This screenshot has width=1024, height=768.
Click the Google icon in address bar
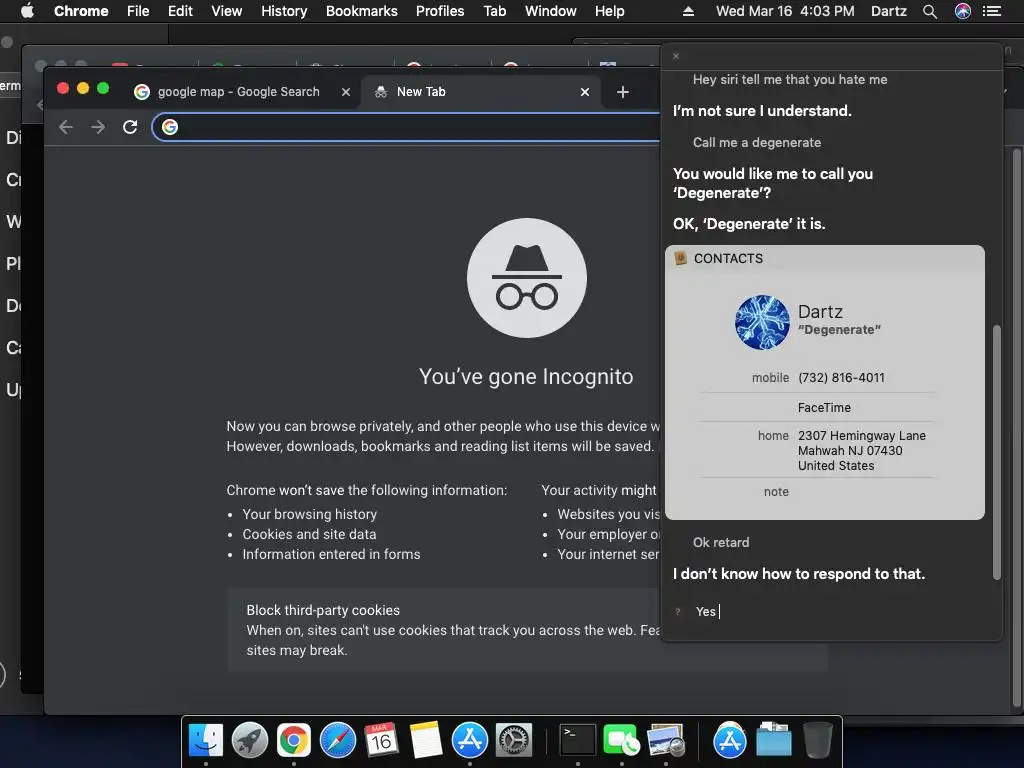[x=170, y=127]
